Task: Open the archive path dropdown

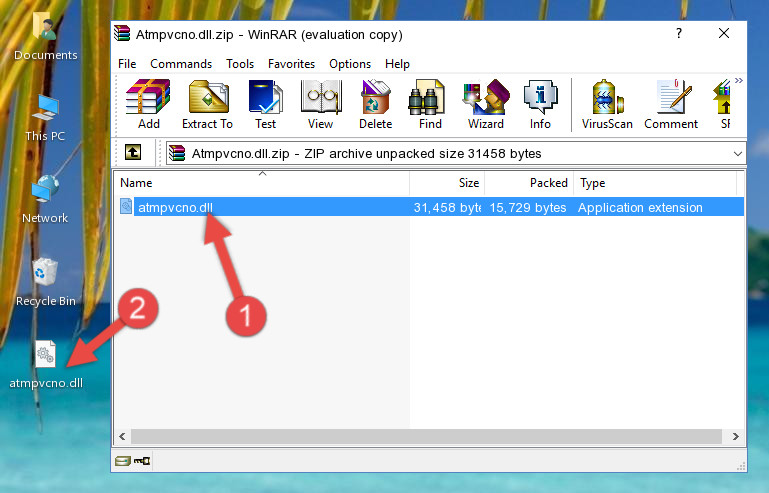Action: coord(738,154)
